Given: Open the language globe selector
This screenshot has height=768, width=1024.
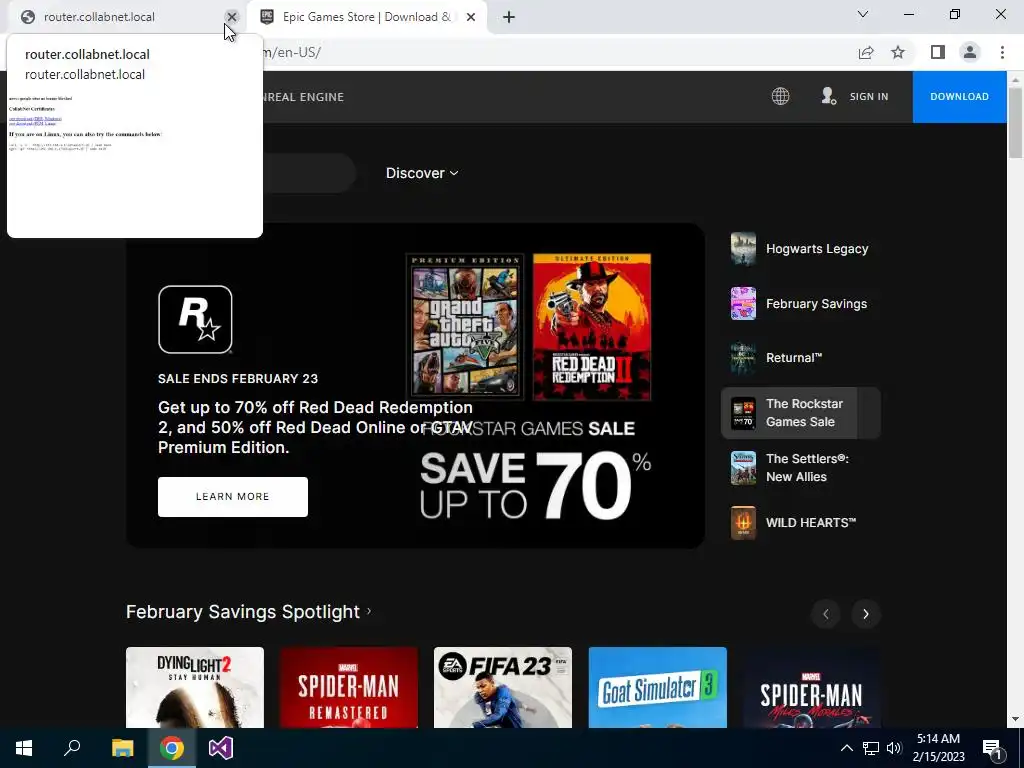Looking at the screenshot, I should tap(780, 97).
